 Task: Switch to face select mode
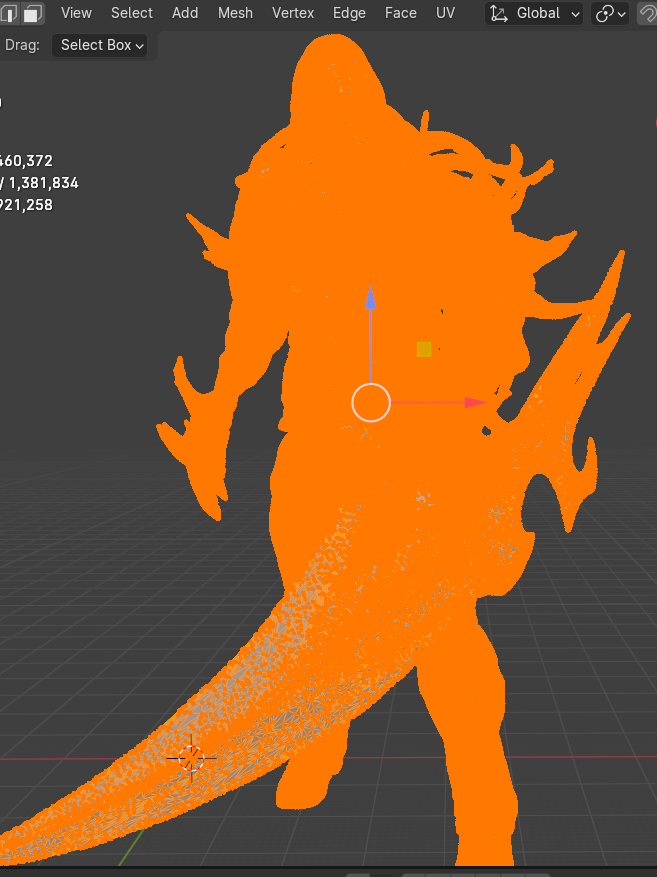click(x=33, y=13)
